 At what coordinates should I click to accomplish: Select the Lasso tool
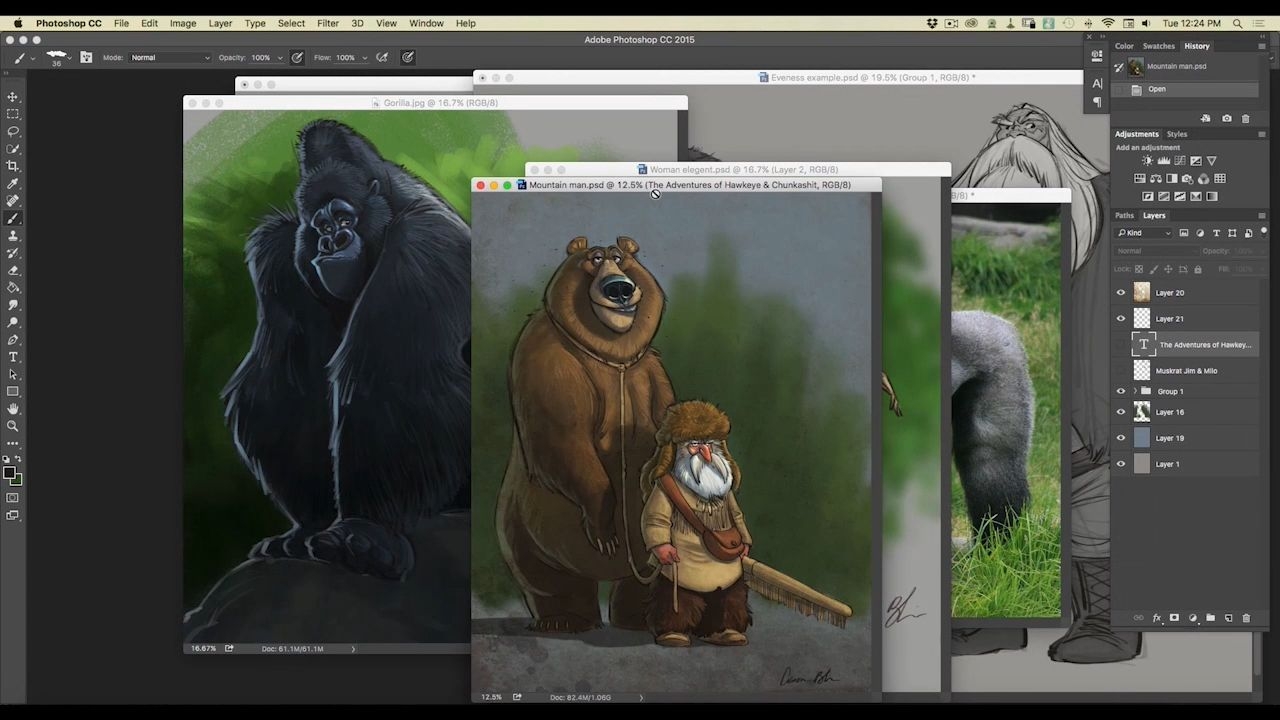coord(13,131)
